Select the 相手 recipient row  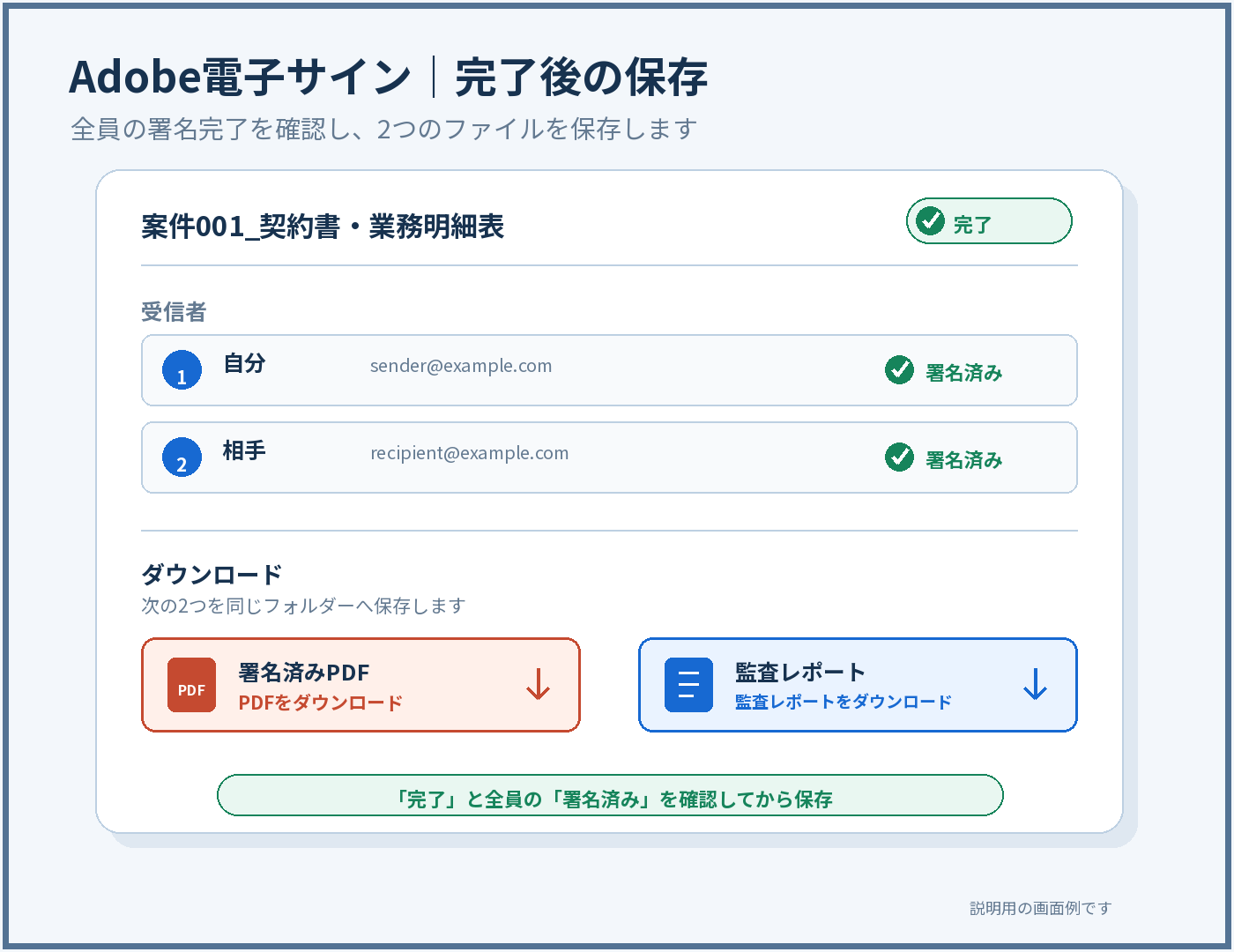(x=609, y=457)
